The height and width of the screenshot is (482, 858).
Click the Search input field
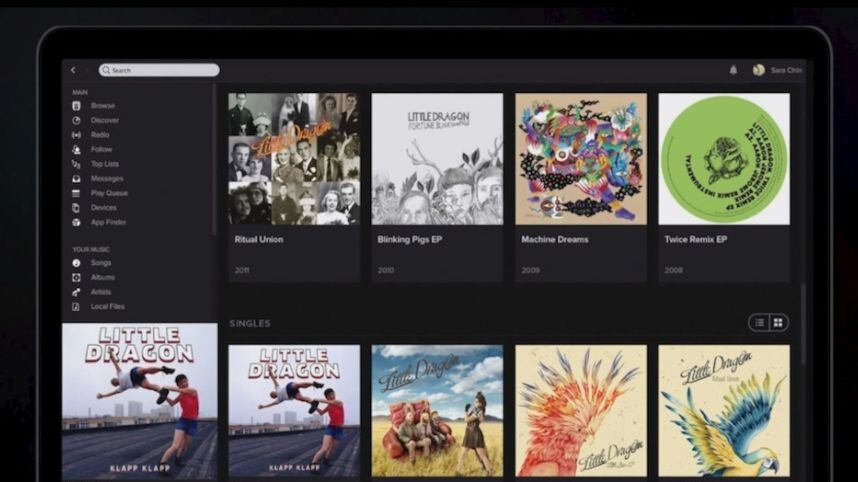[160, 70]
